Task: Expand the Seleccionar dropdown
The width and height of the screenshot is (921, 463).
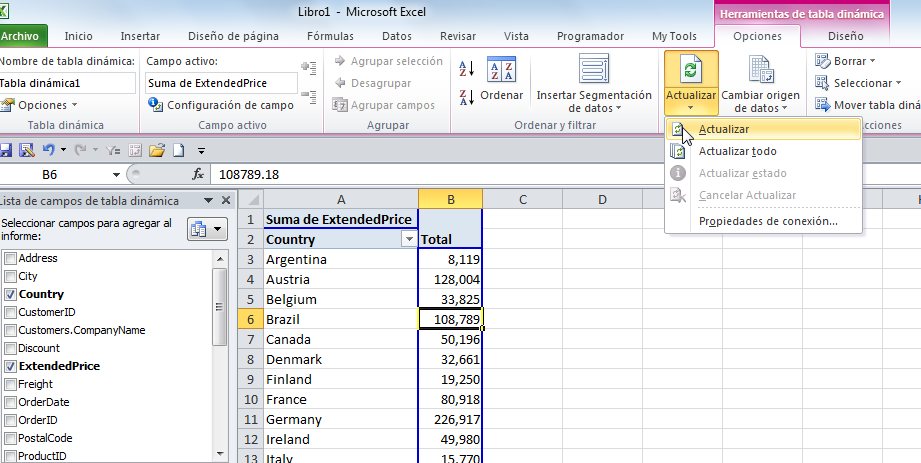Action: (x=898, y=83)
